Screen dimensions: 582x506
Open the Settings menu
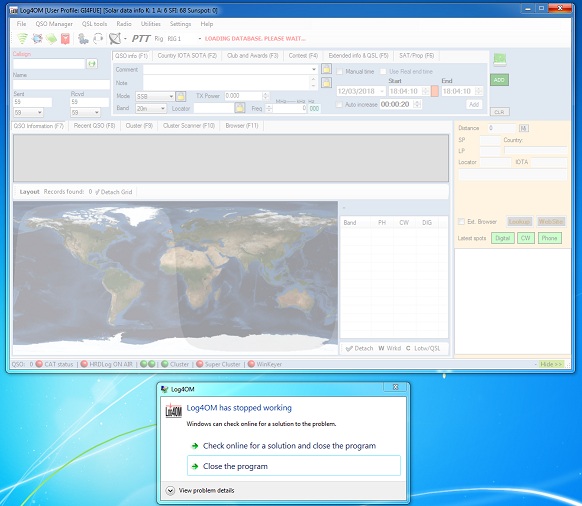[x=180, y=24]
